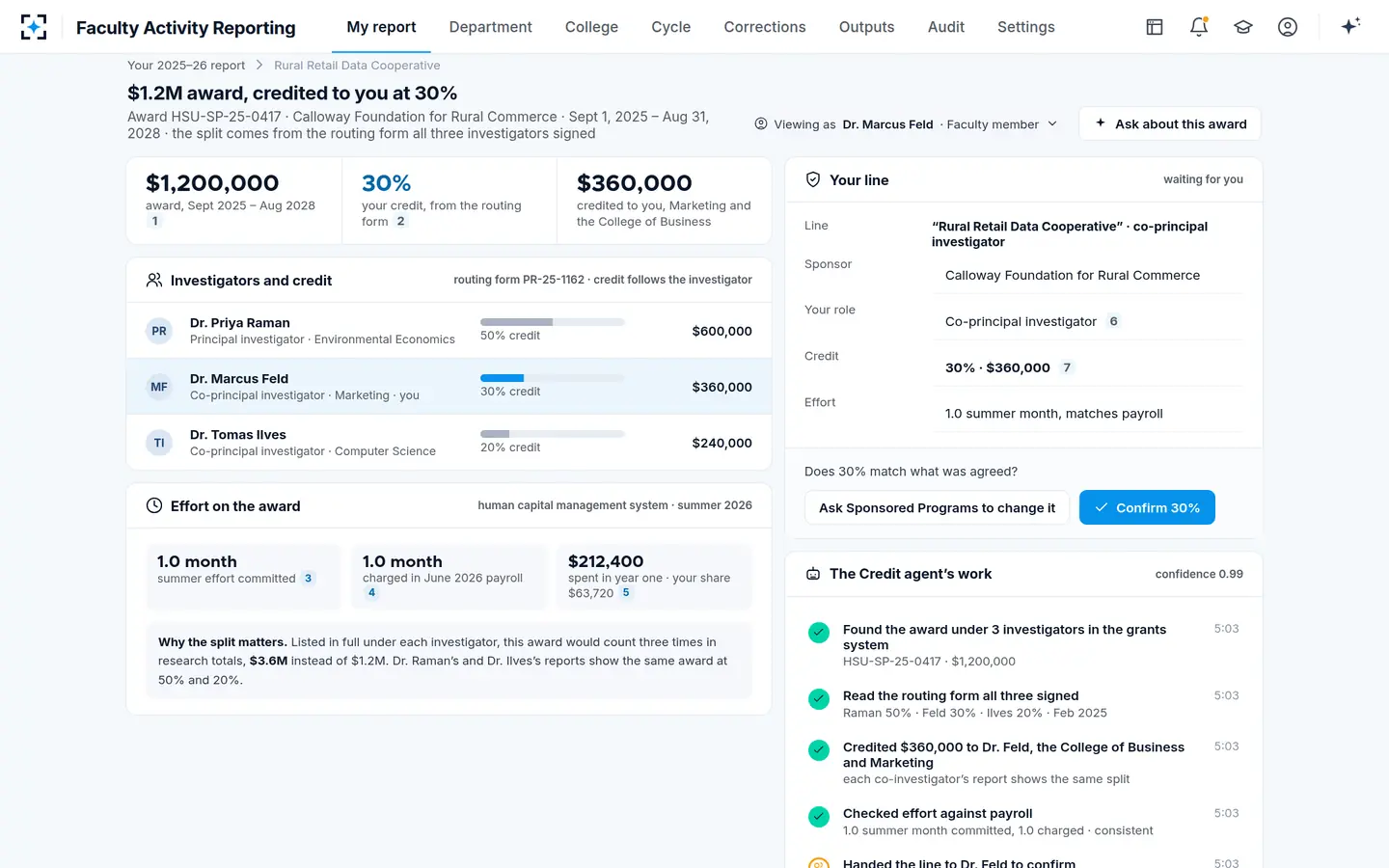Click the PR avatar for Dr. Priya Raman
Image resolution: width=1389 pixels, height=868 pixels.
pyautogui.click(x=159, y=331)
